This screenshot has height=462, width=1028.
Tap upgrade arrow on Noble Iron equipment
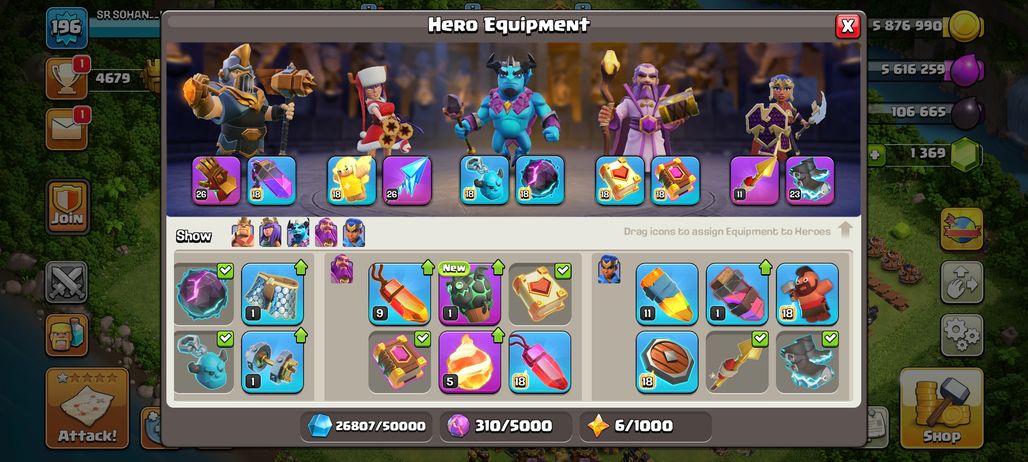[301, 336]
